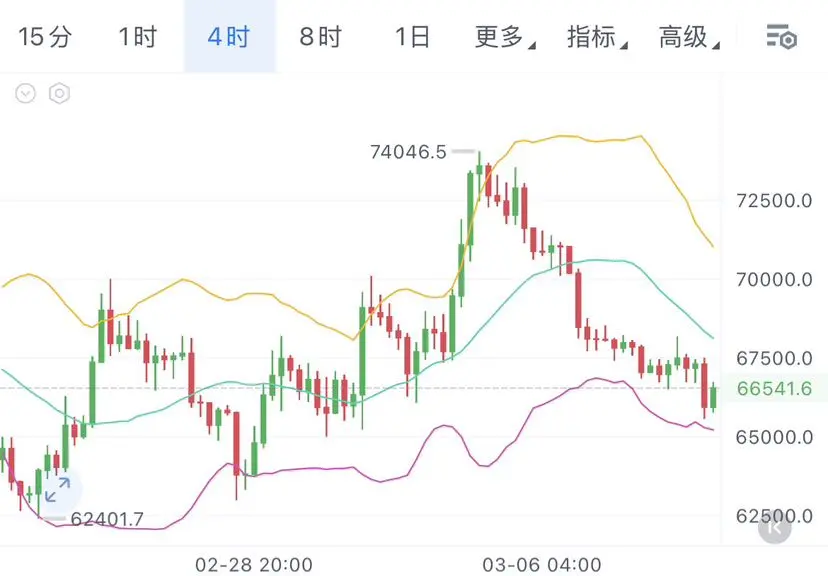The image size is (828, 576).
Task: Switch to the 1时 timeframe
Action: click(137, 37)
